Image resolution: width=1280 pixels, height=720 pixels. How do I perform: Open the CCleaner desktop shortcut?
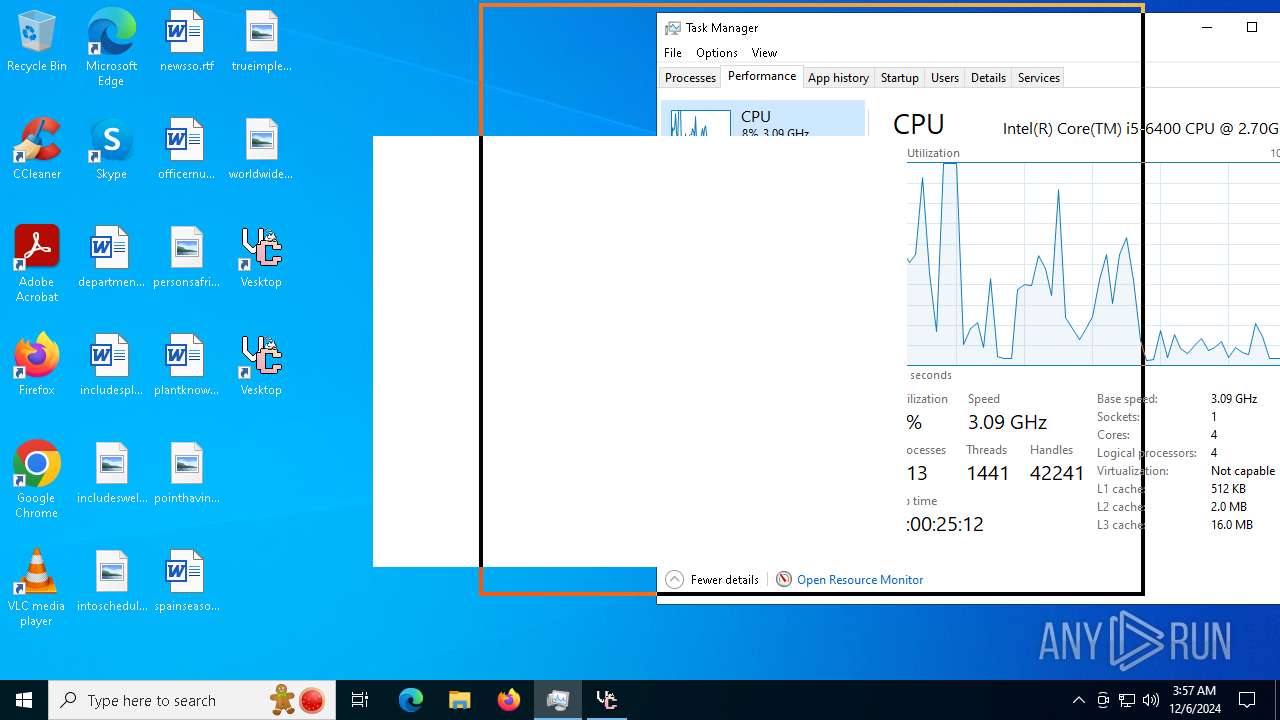coord(37,150)
